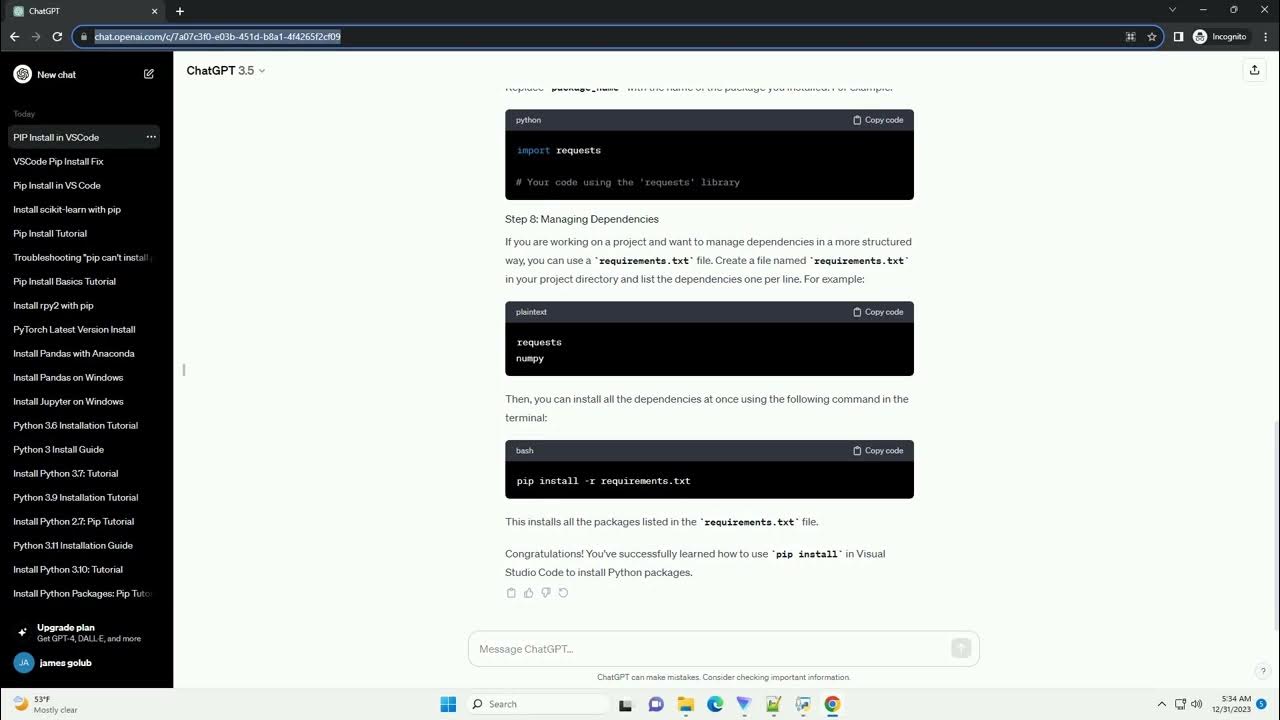Open Install Python 3.10: Tutorial chat
This screenshot has width=1280, height=720.
84,569
